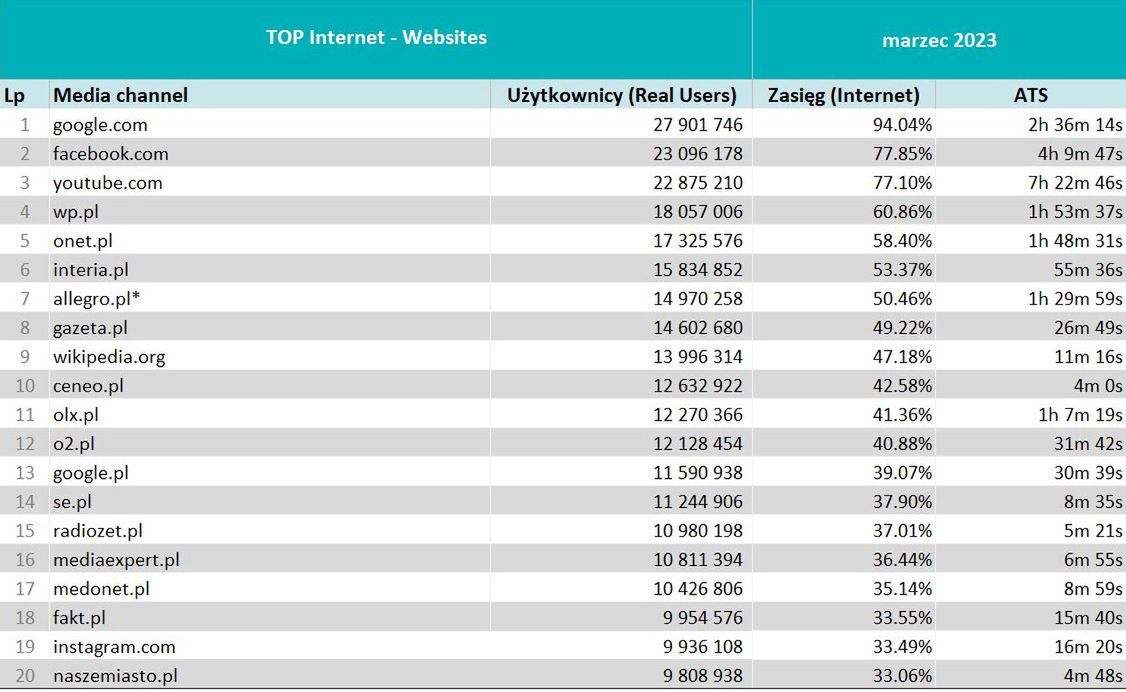Select row number 10 in Lp column
This screenshot has height=692, width=1126.
click(25, 386)
